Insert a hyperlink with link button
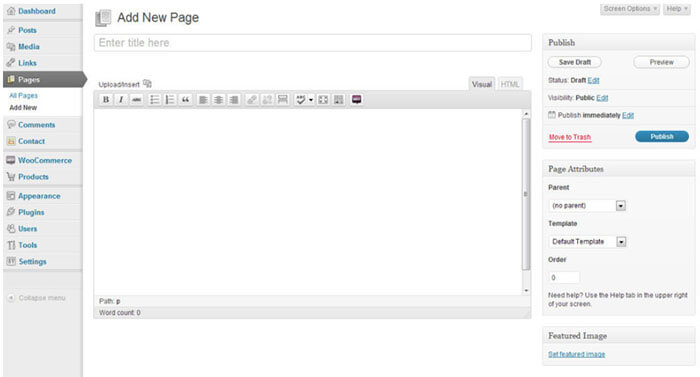Screen dimensions: 700x377 tap(252, 100)
